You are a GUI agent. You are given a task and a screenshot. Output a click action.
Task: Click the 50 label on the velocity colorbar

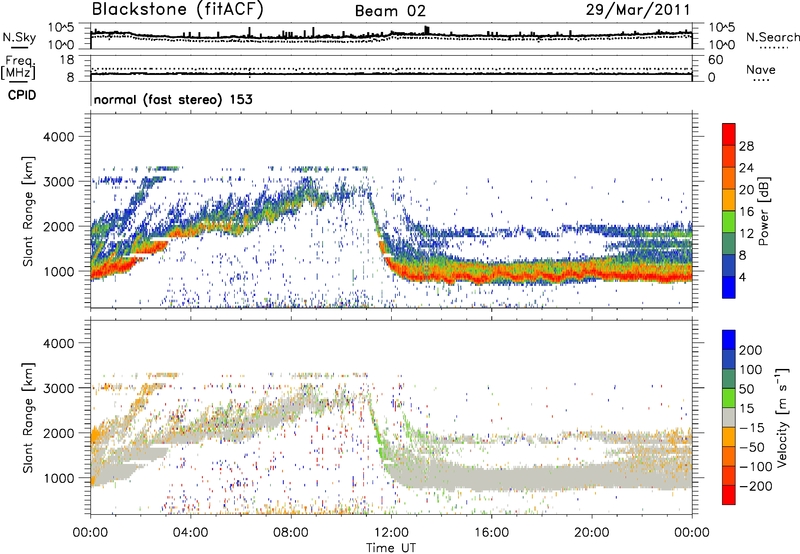(x=746, y=389)
